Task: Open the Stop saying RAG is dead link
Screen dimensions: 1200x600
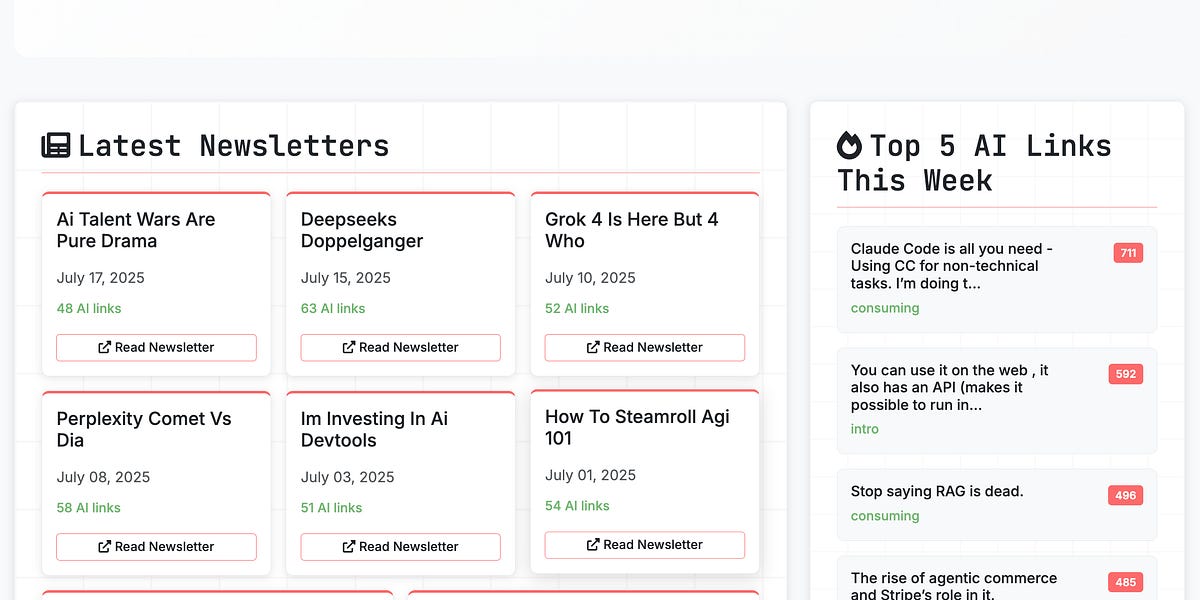Action: point(937,491)
